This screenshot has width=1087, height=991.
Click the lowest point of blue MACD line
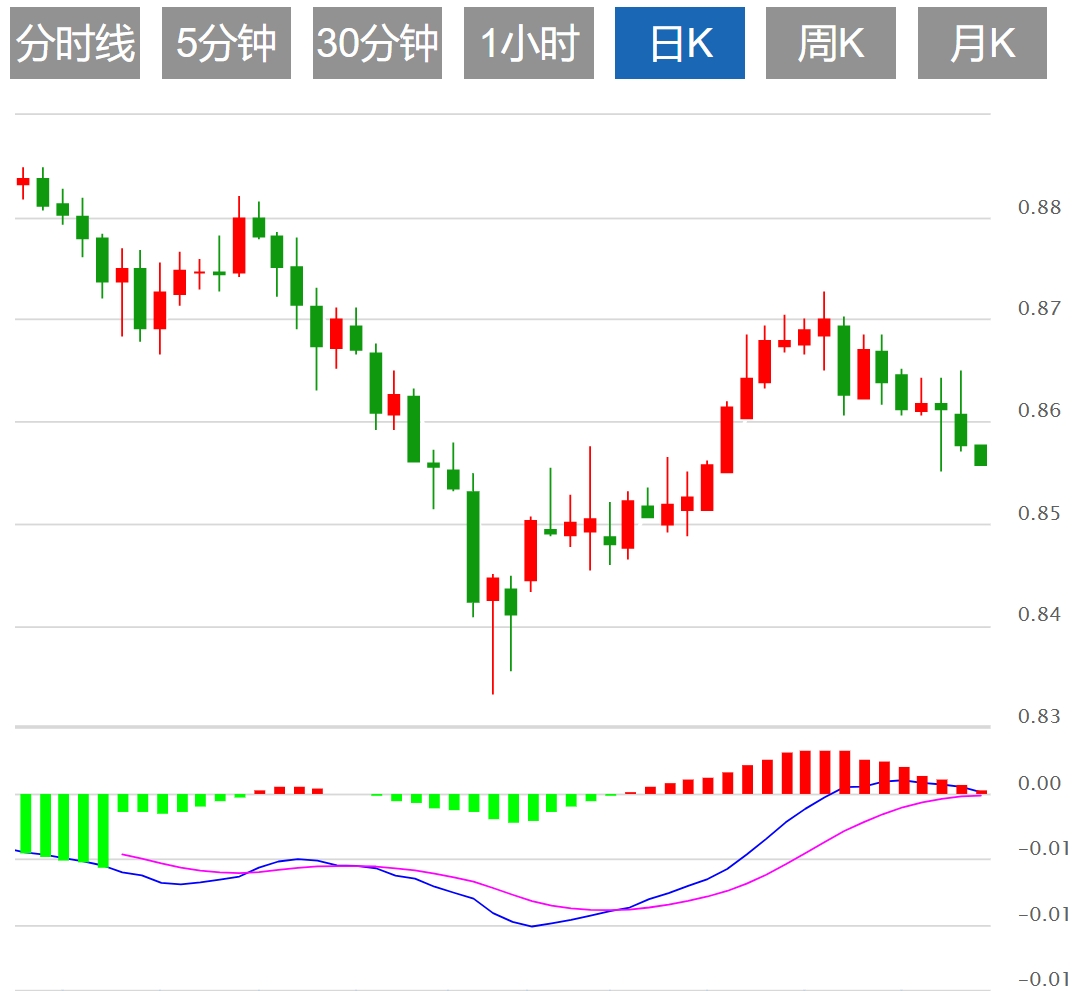[x=531, y=926]
